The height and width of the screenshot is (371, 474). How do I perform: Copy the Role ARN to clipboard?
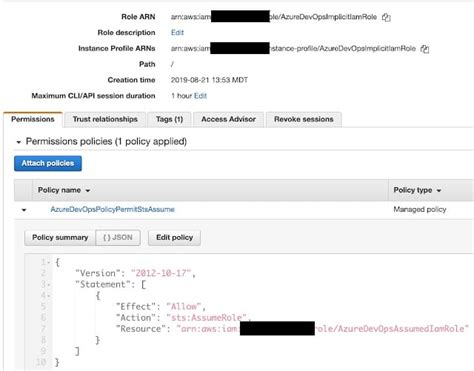386,17
